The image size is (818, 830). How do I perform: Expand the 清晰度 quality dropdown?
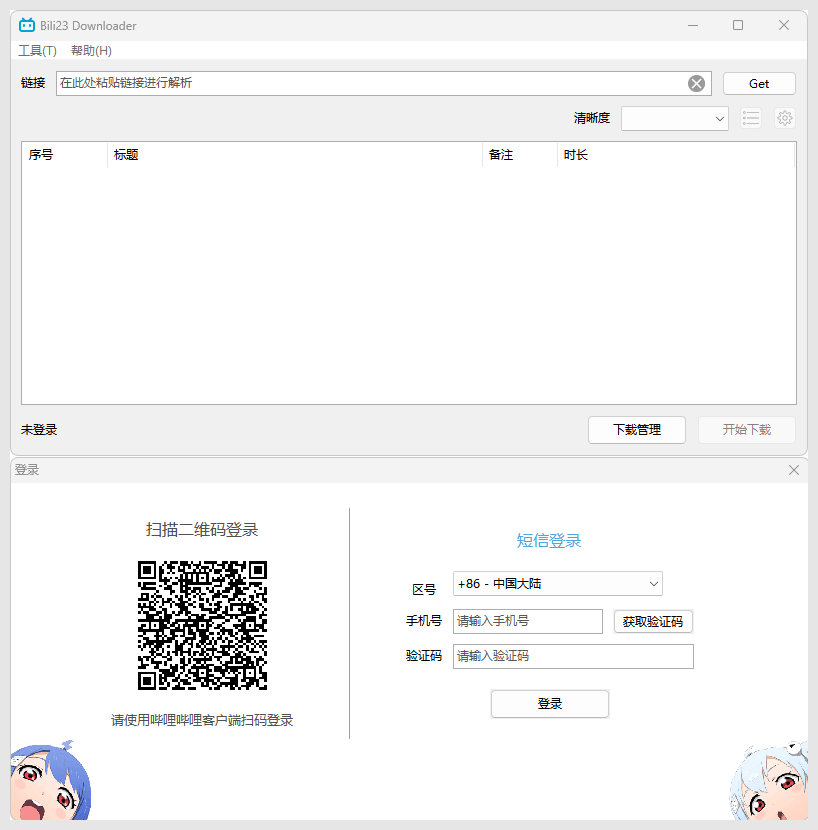coord(675,119)
